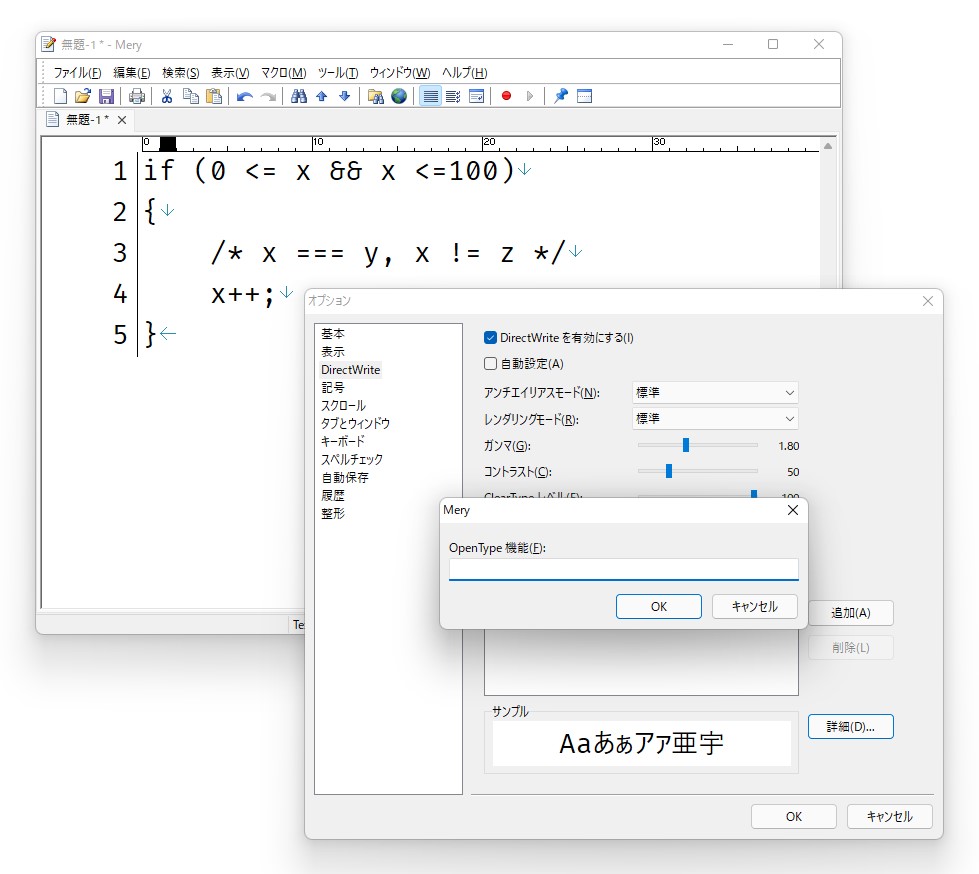Create a new file with the blank page icon
The width and height of the screenshot is (979, 874).
pos(58,95)
